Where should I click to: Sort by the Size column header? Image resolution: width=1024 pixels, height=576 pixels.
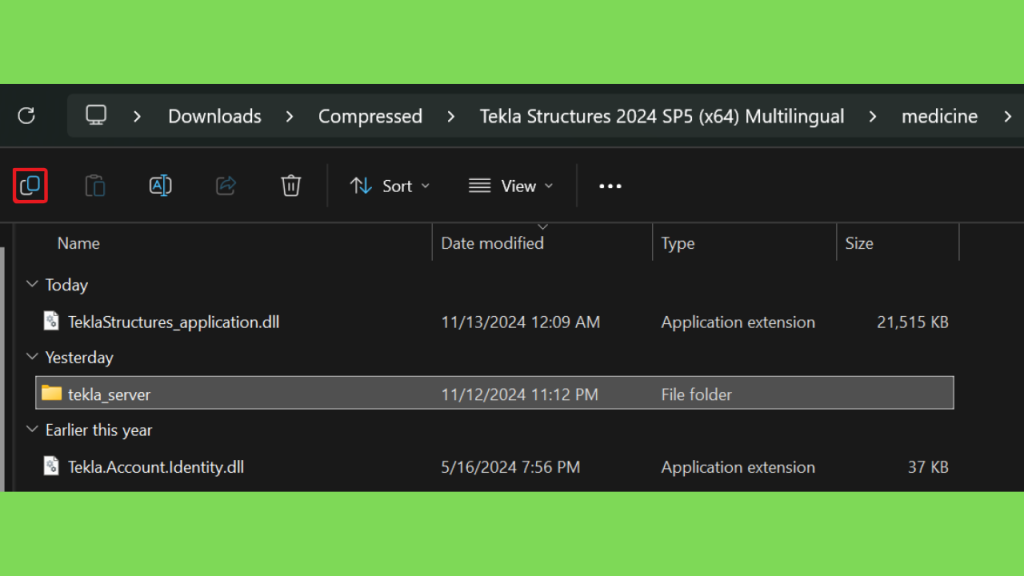coord(859,243)
